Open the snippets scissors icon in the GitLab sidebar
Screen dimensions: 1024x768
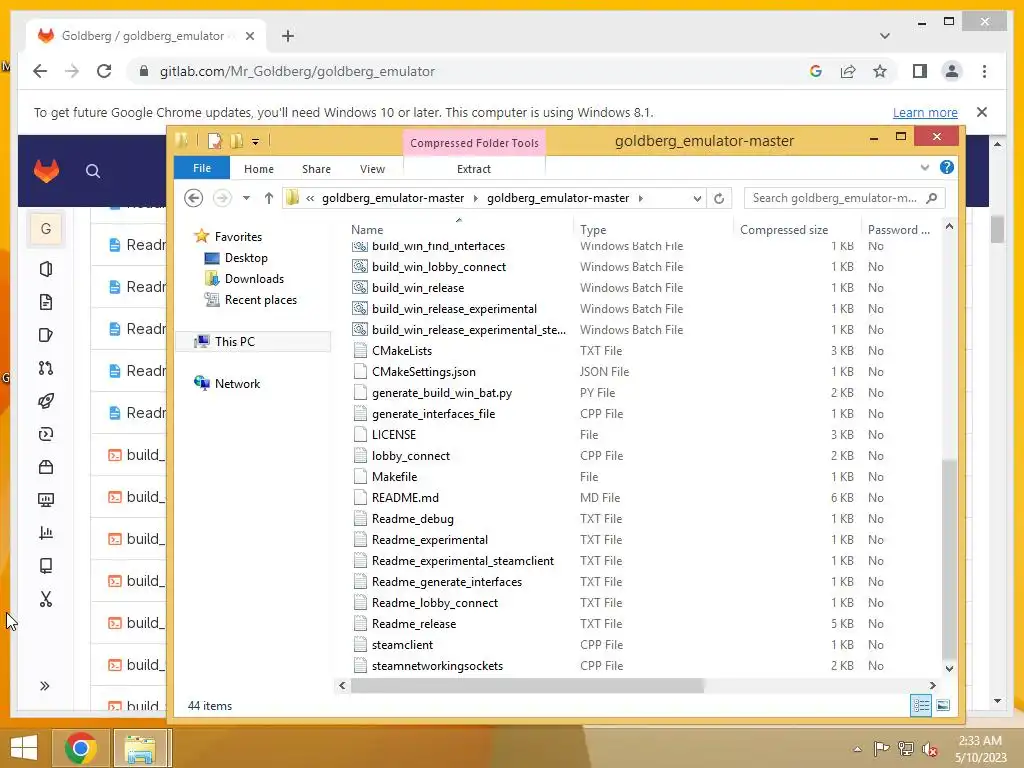tap(46, 599)
